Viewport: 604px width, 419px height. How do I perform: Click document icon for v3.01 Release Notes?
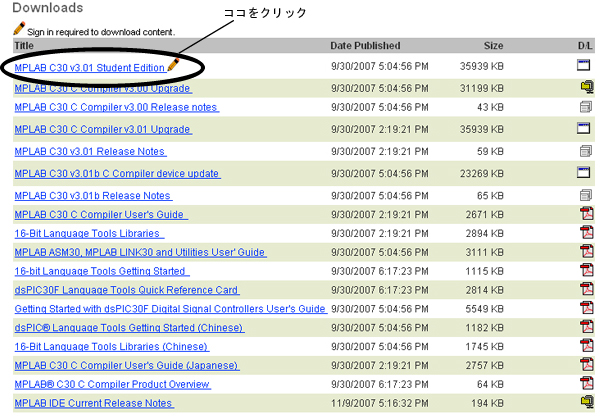point(586,151)
